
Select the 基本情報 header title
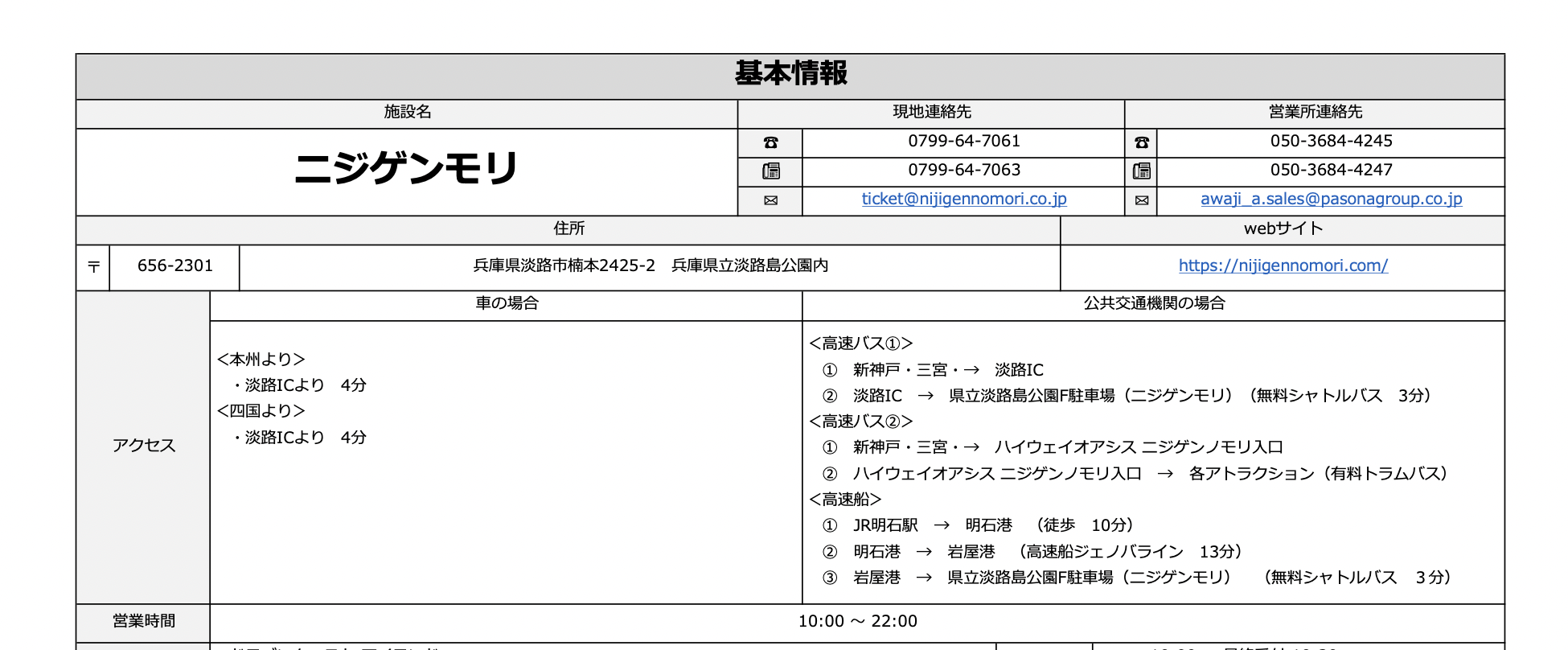coord(790,73)
